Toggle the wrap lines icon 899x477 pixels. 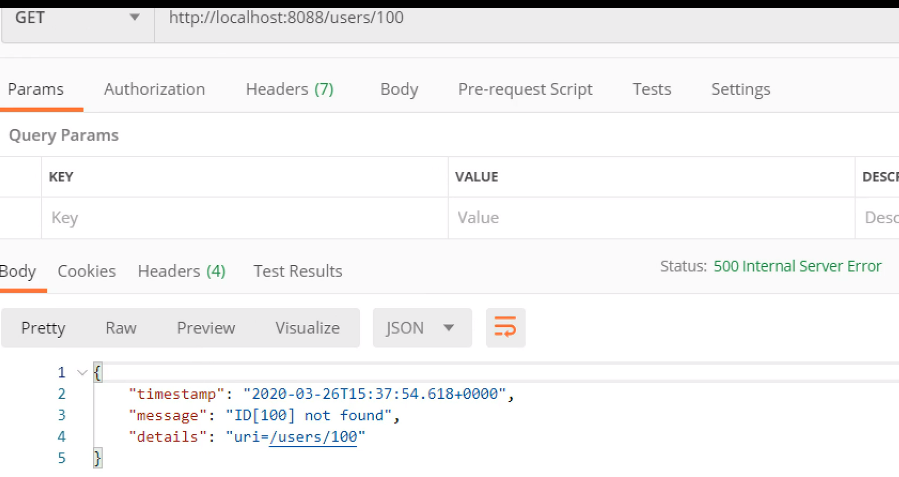[x=505, y=328]
